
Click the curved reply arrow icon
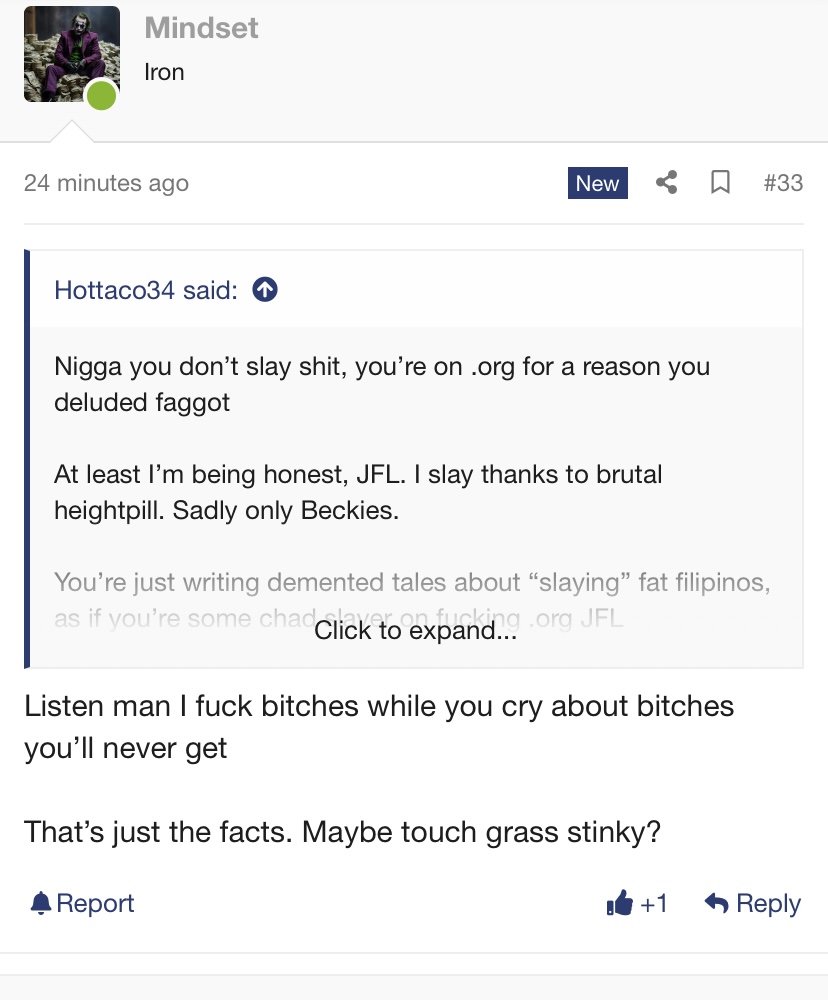click(716, 904)
